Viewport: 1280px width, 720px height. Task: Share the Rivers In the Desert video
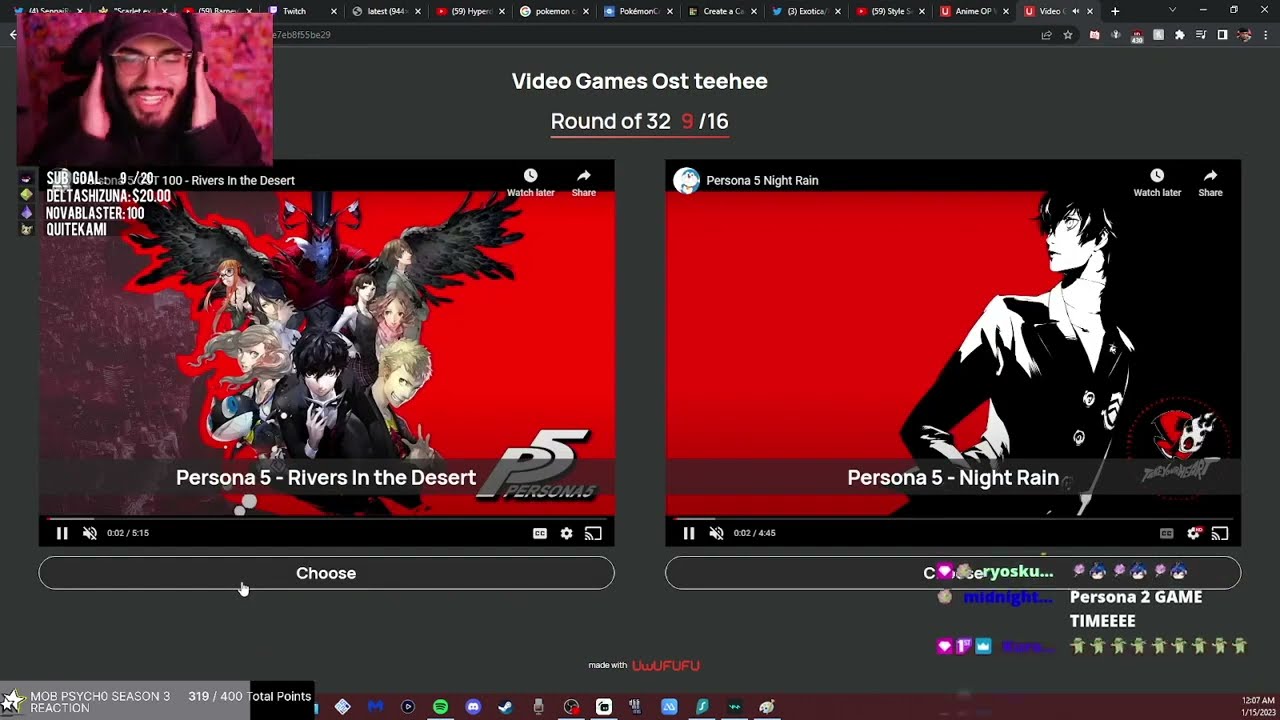click(x=584, y=182)
